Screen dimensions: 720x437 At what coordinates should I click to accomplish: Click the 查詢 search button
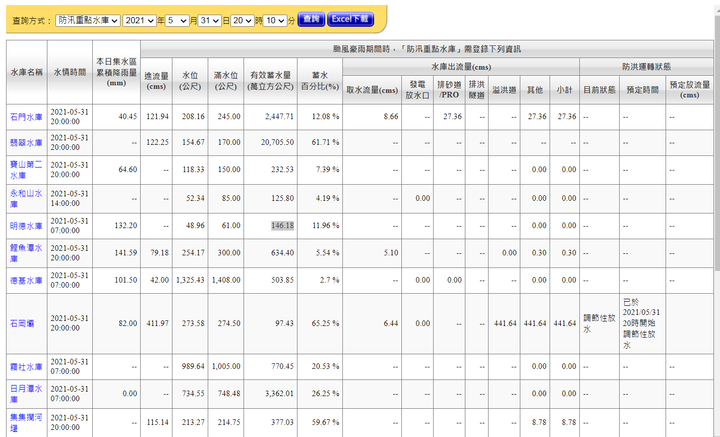(x=311, y=19)
